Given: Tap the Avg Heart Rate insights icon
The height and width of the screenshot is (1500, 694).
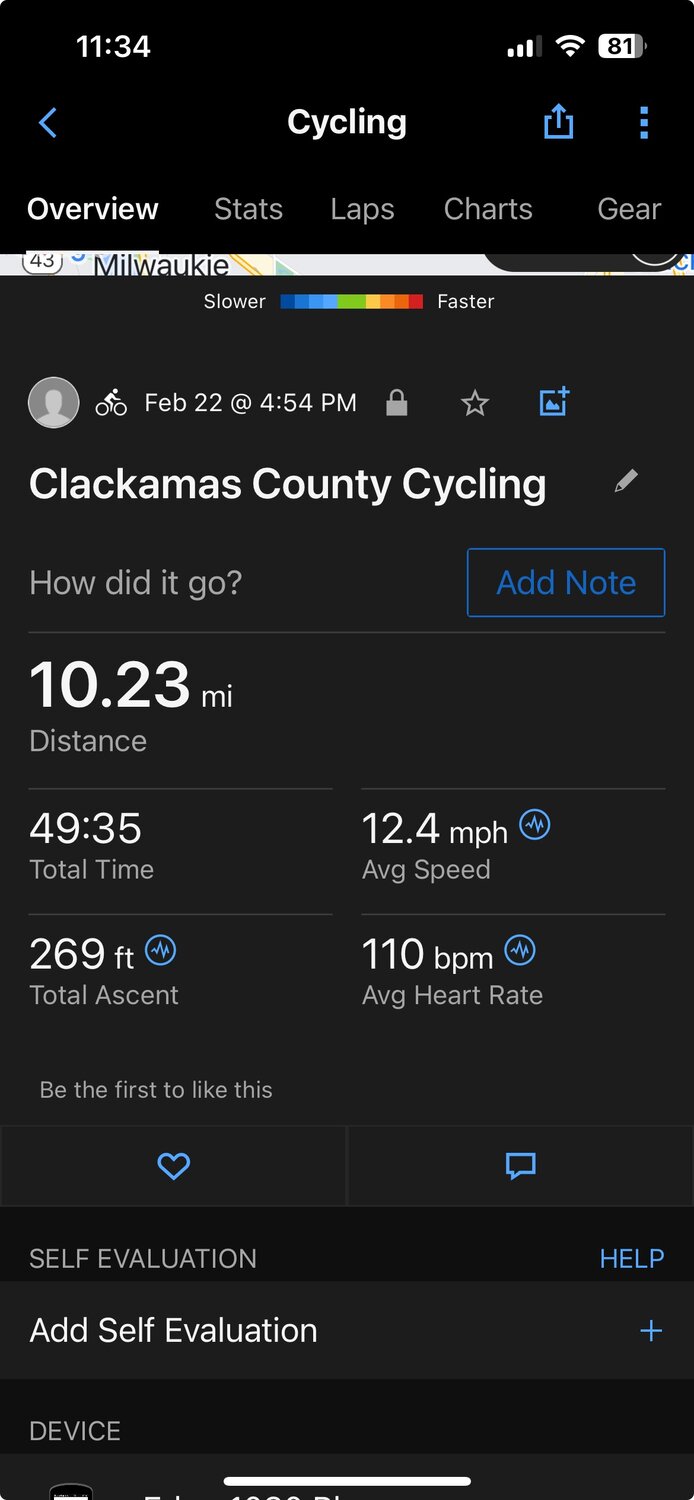Looking at the screenshot, I should pyautogui.click(x=520, y=950).
